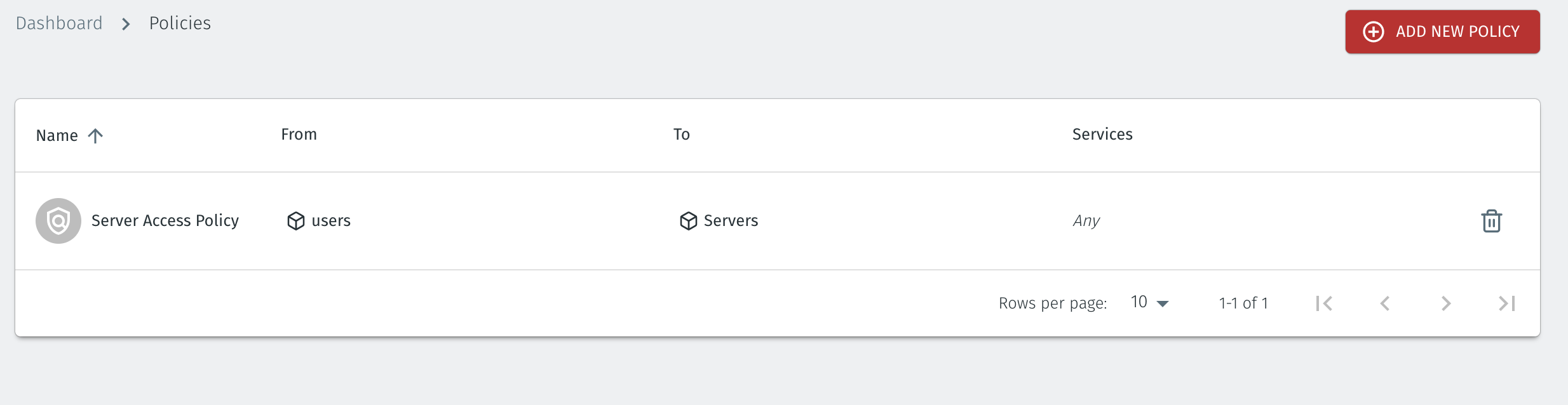Click the cube icon next to users
This screenshot has width=1568, height=405.
(296, 221)
